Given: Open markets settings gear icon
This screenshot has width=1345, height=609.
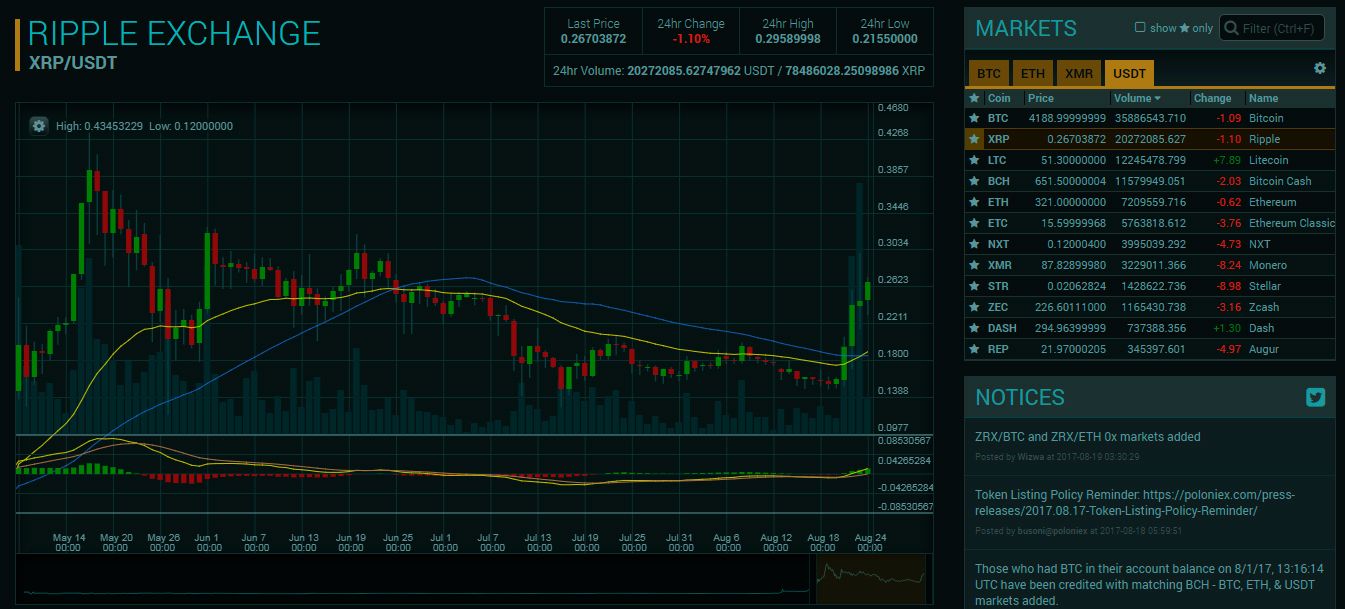Looking at the screenshot, I should point(1320,68).
